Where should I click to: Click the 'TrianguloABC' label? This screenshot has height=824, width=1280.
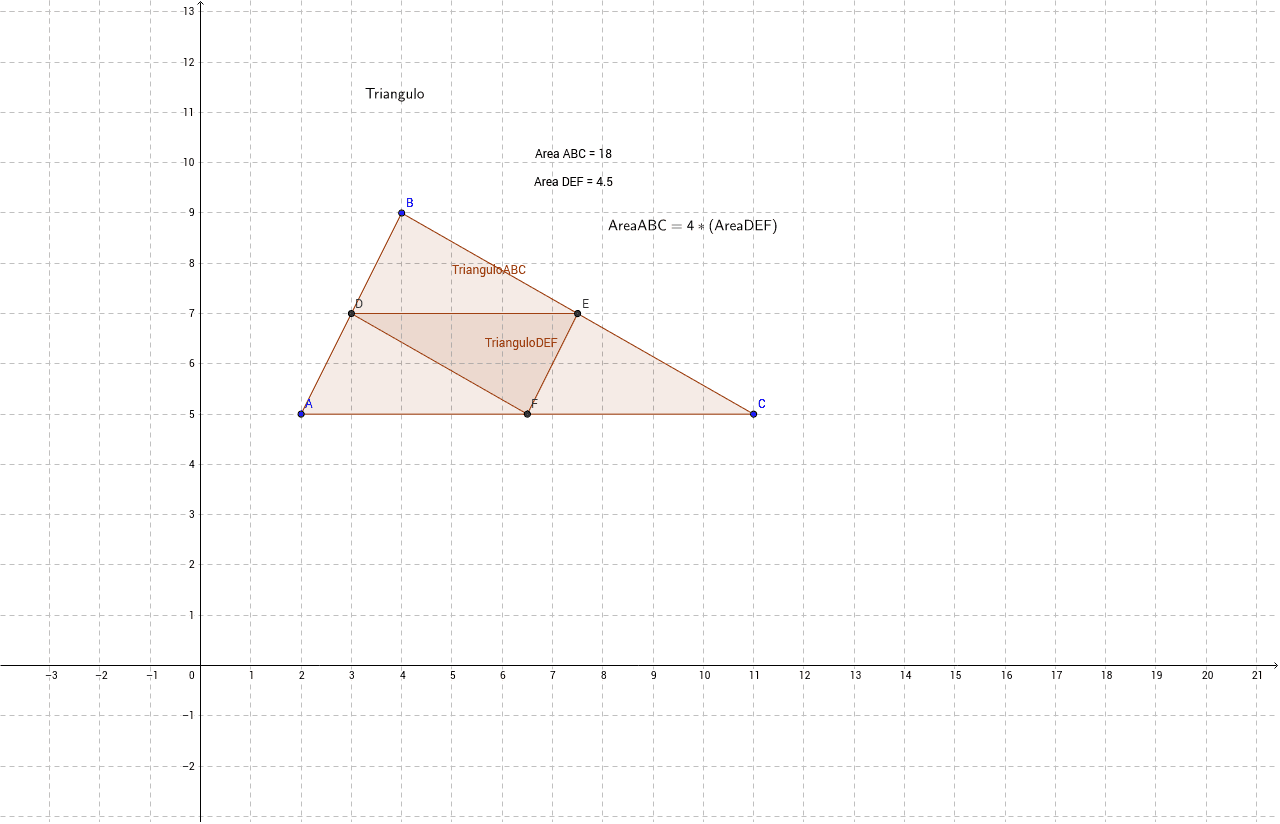click(488, 270)
